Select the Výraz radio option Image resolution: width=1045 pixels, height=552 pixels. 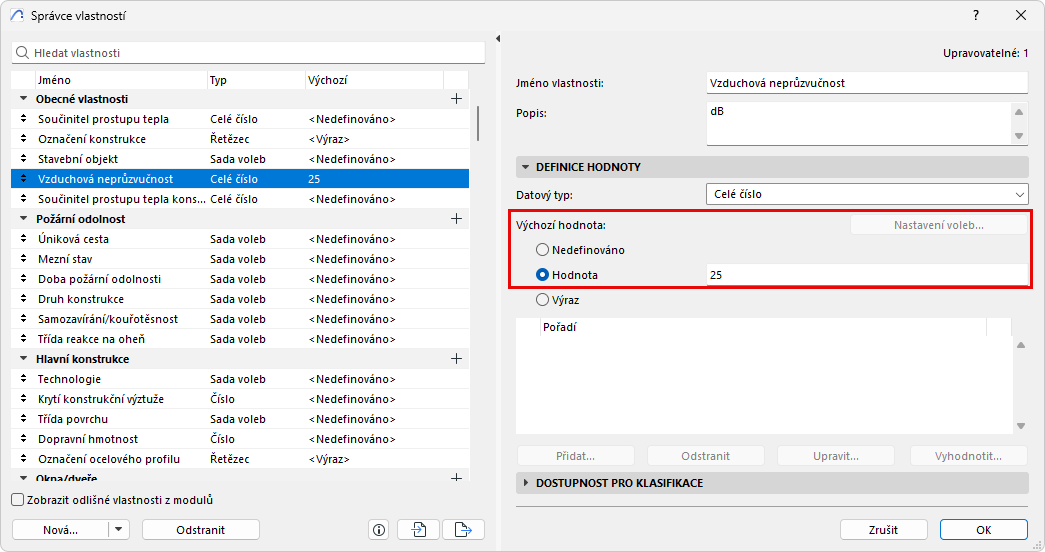pyautogui.click(x=543, y=299)
